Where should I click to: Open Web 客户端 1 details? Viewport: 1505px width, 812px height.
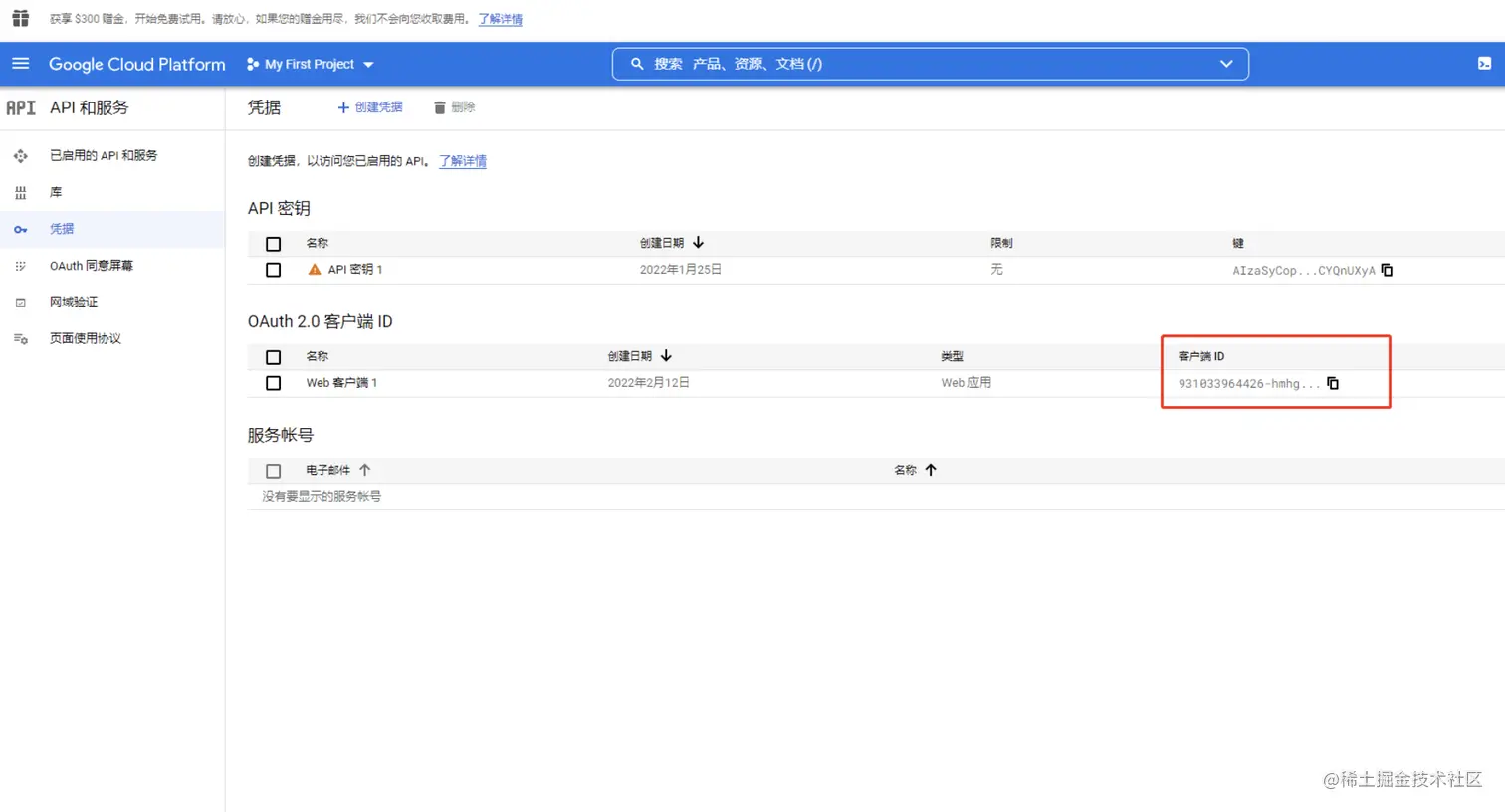341,383
